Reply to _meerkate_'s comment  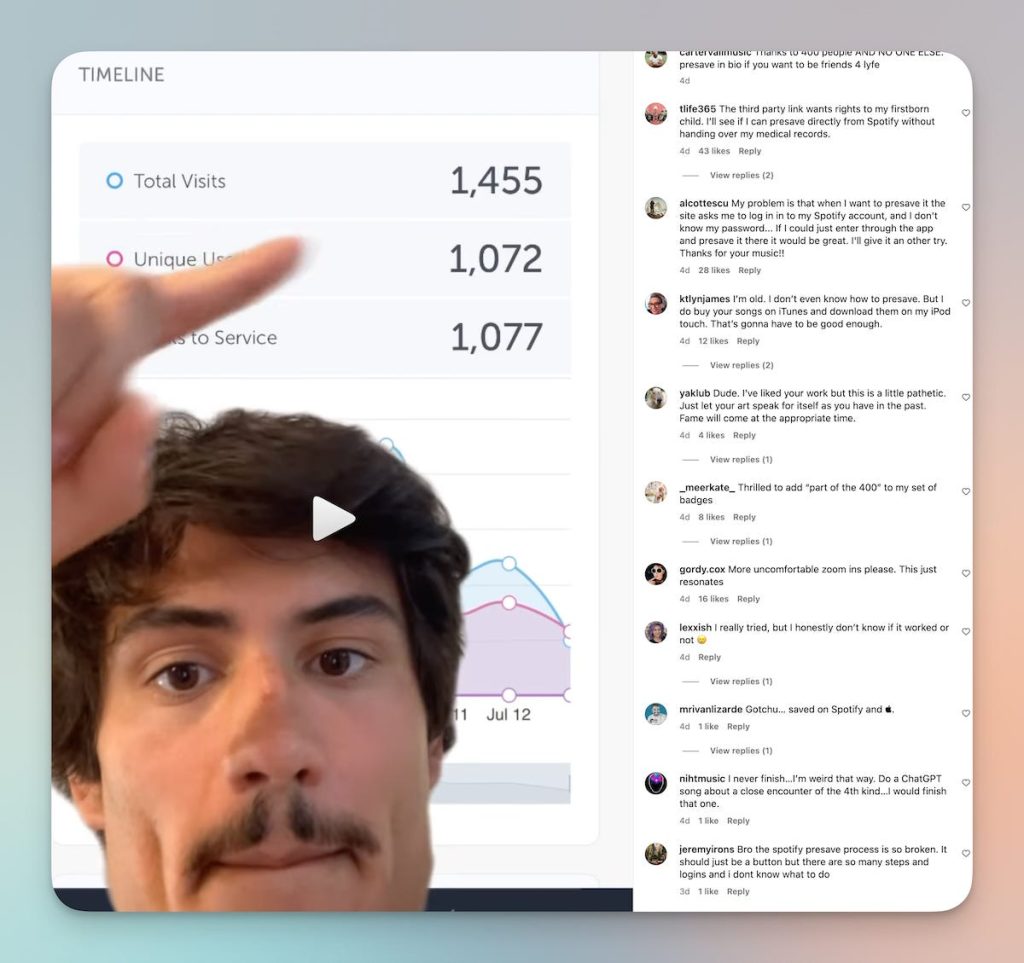(744, 517)
